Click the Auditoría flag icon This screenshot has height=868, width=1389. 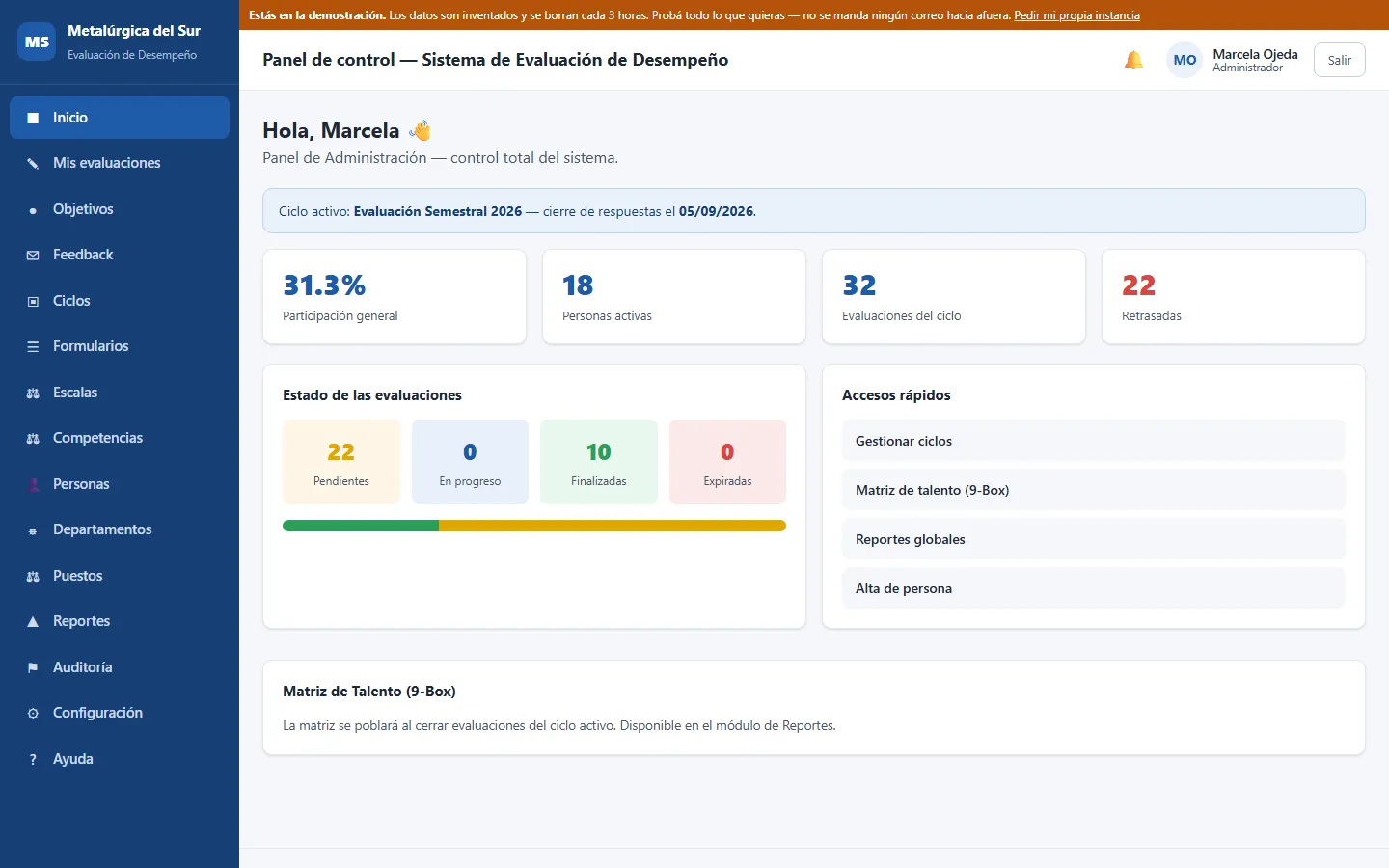33,667
